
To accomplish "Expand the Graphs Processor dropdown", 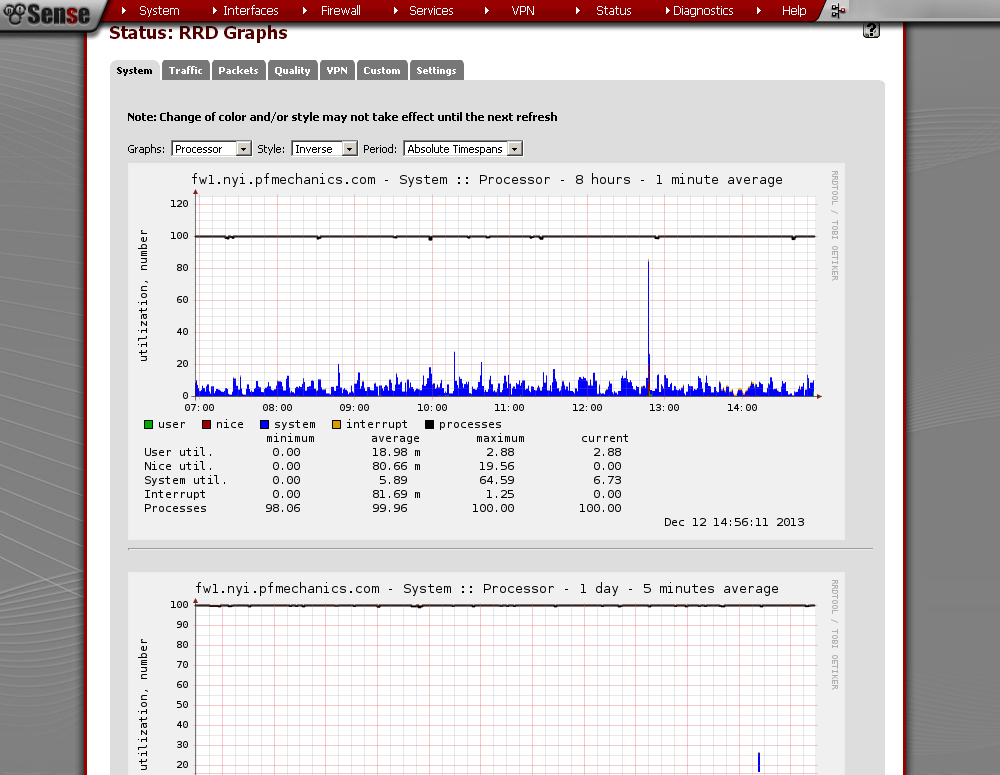I will (x=211, y=149).
